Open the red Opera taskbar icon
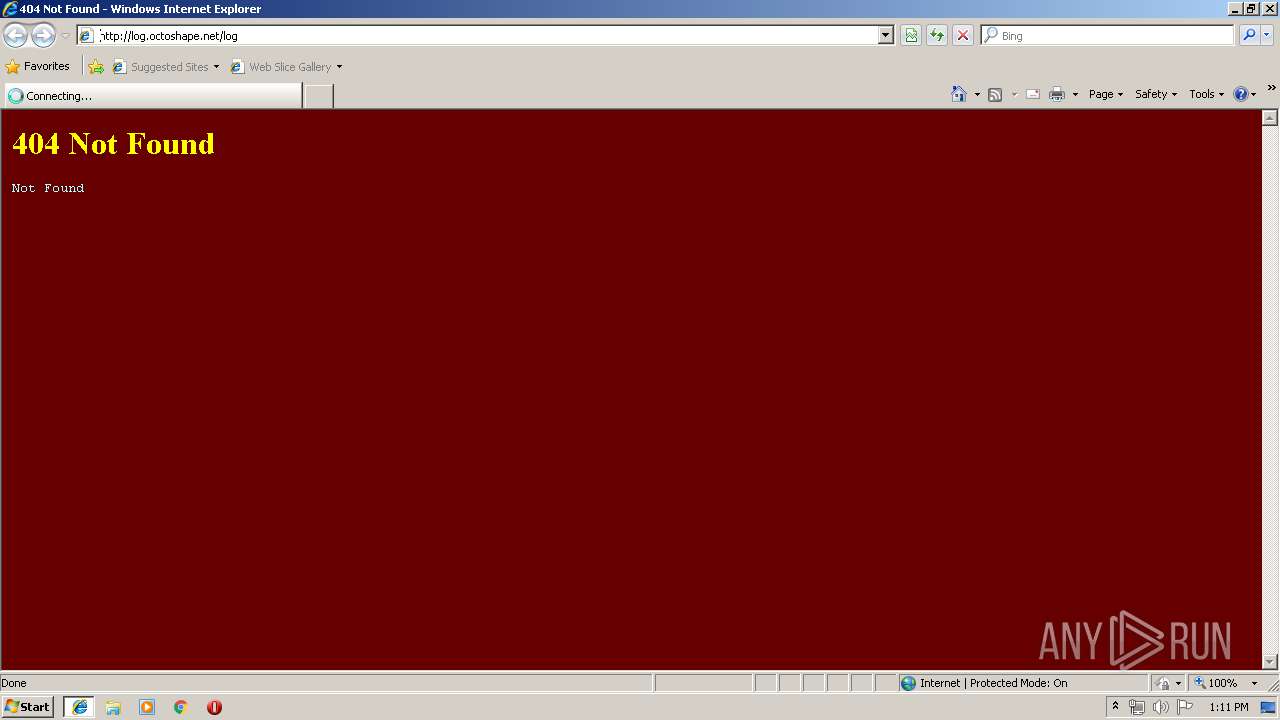Viewport: 1280px width, 720px height. [214, 707]
